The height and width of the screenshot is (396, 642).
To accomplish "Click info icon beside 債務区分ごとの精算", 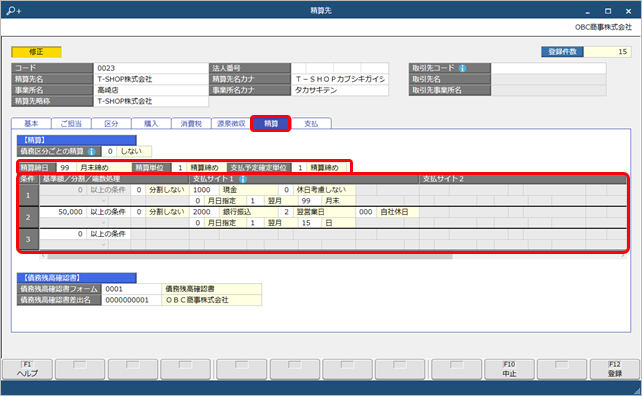I will (92, 152).
